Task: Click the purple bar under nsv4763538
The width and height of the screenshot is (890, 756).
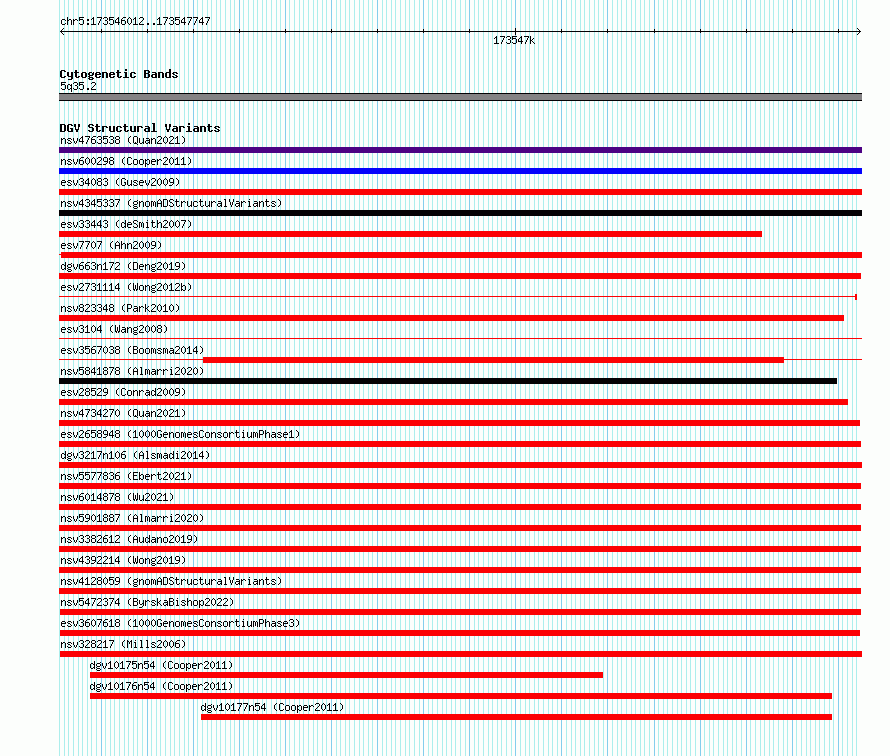Action: click(x=460, y=150)
